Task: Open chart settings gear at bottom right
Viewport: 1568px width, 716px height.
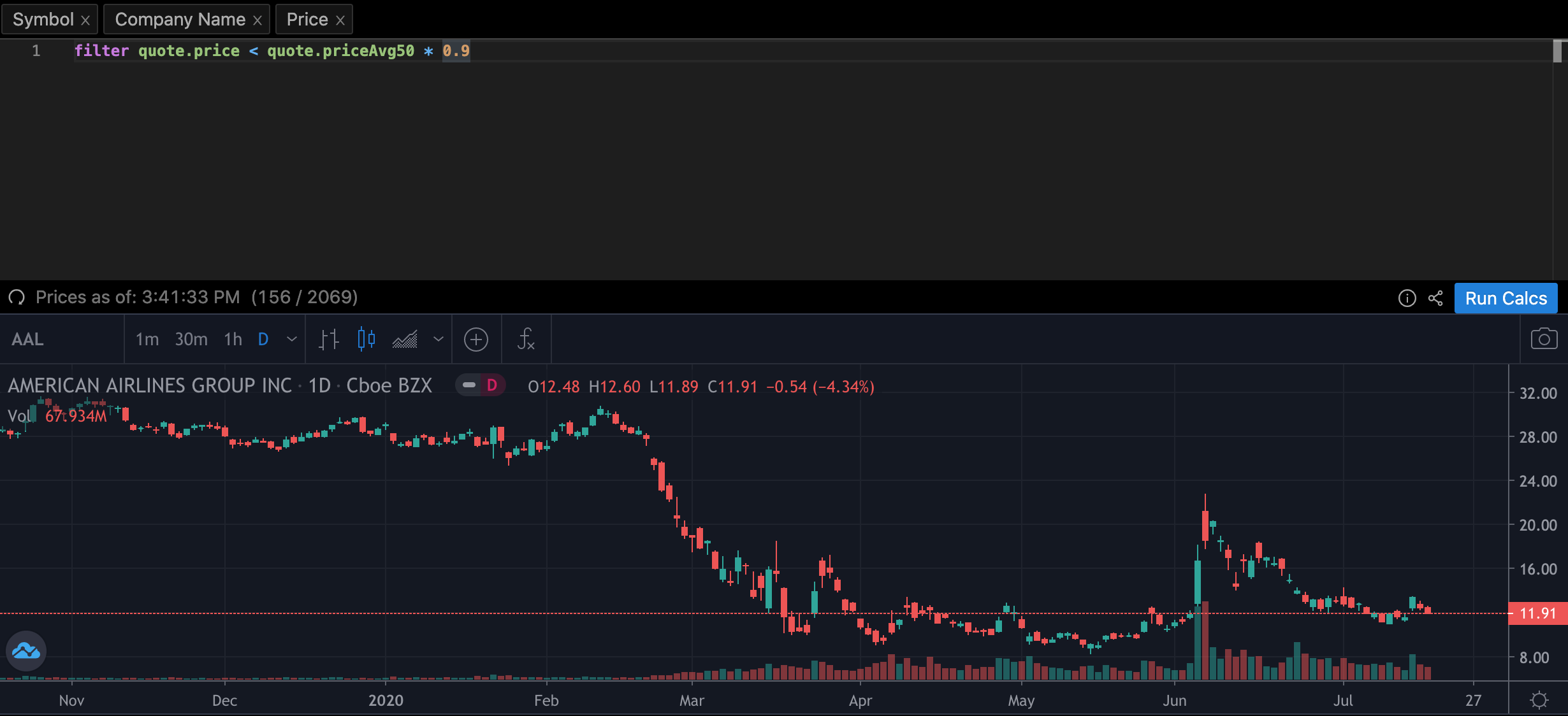Action: coord(1539,700)
